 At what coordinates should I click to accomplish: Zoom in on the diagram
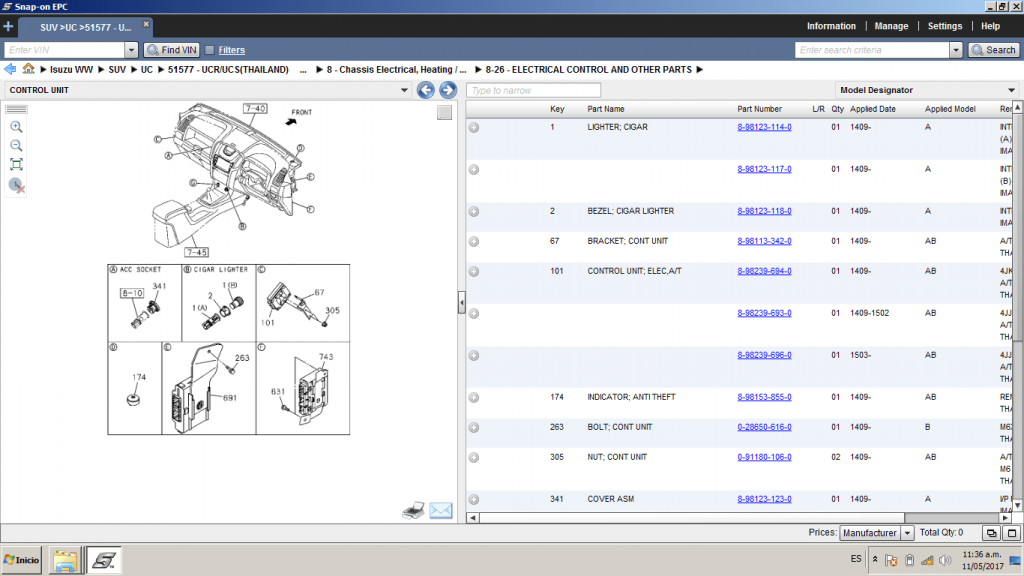[x=16, y=127]
